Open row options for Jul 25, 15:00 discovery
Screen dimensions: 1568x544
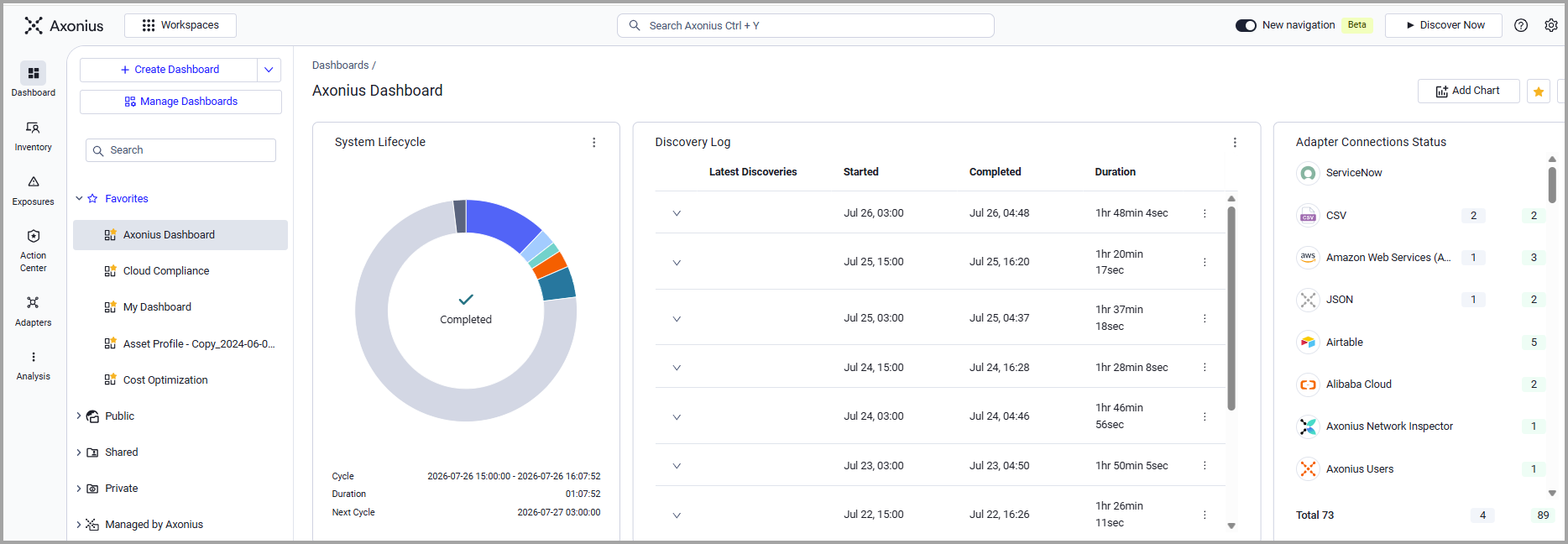pos(1205,262)
